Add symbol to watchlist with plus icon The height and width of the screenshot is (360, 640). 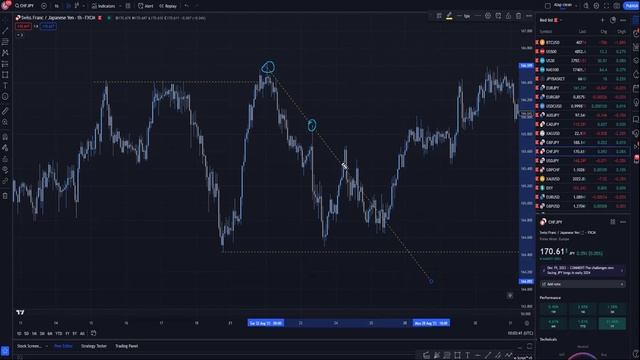tap(602, 20)
